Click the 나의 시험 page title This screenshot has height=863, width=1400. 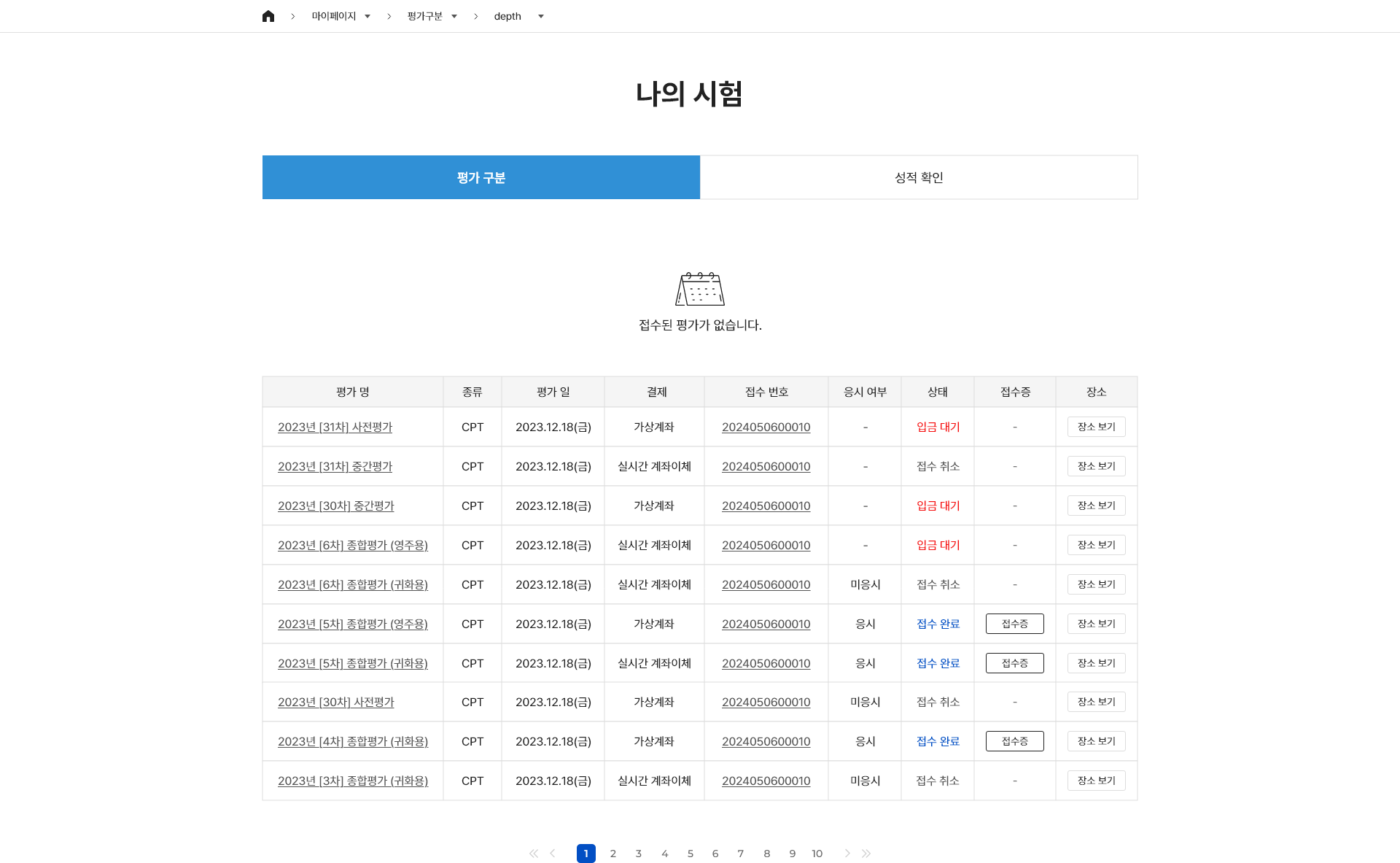[689, 94]
